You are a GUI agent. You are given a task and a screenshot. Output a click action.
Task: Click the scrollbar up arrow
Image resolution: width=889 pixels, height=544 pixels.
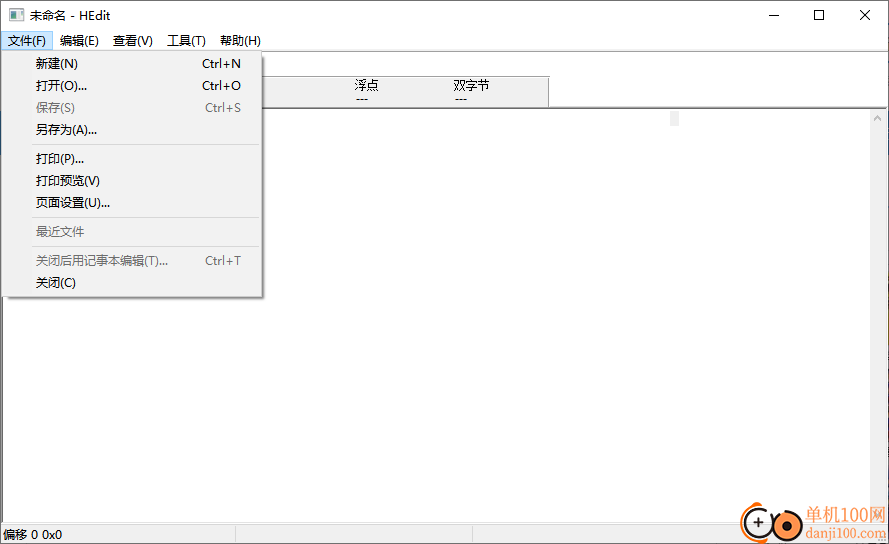pos(877,118)
